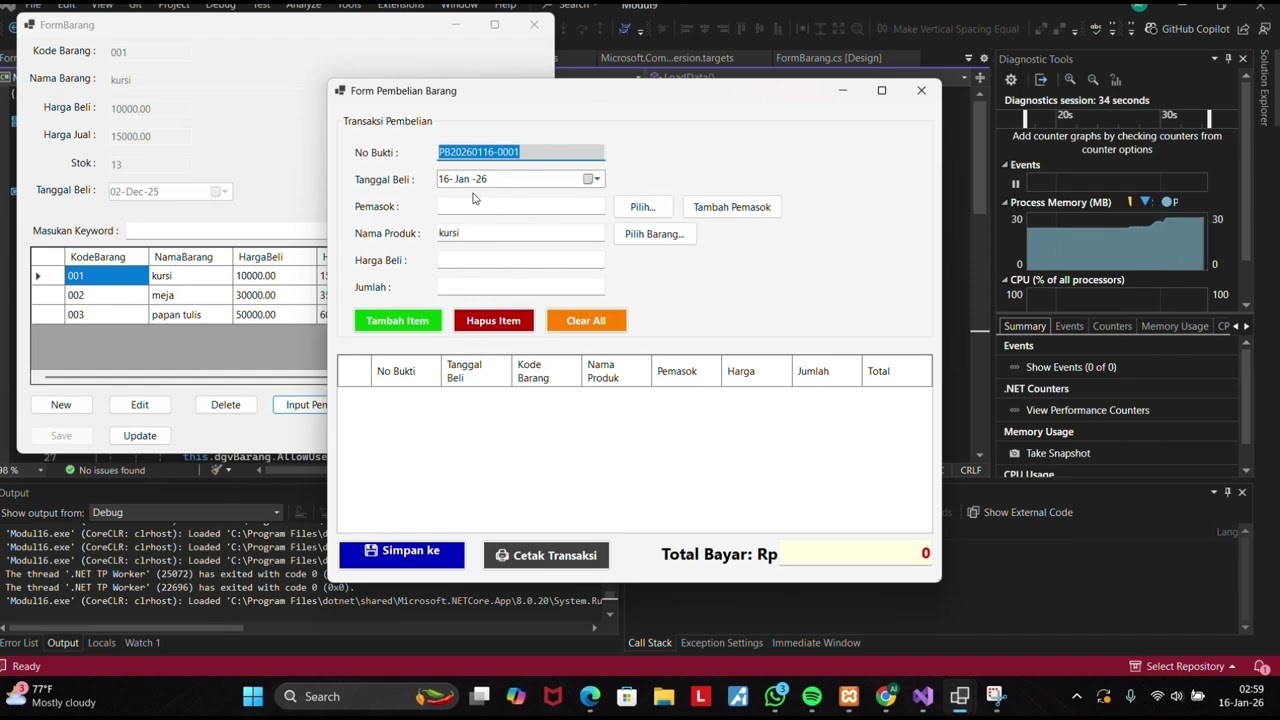Zoom out on diagnostics timeline

pos(1093,80)
